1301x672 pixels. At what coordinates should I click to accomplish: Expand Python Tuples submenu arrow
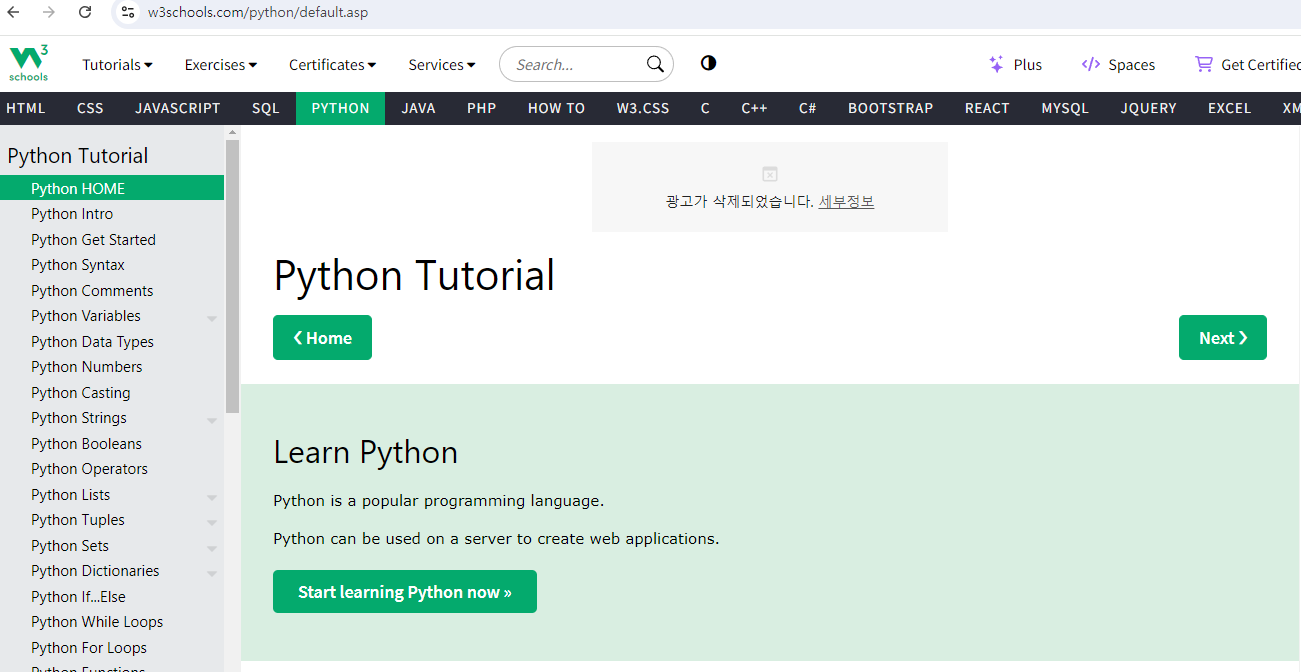212,522
